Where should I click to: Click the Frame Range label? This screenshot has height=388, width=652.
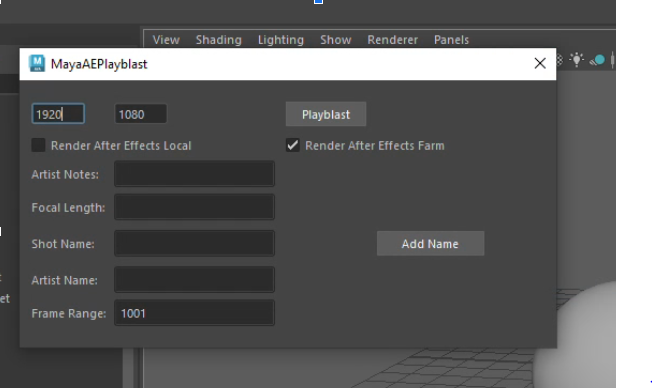click(69, 314)
